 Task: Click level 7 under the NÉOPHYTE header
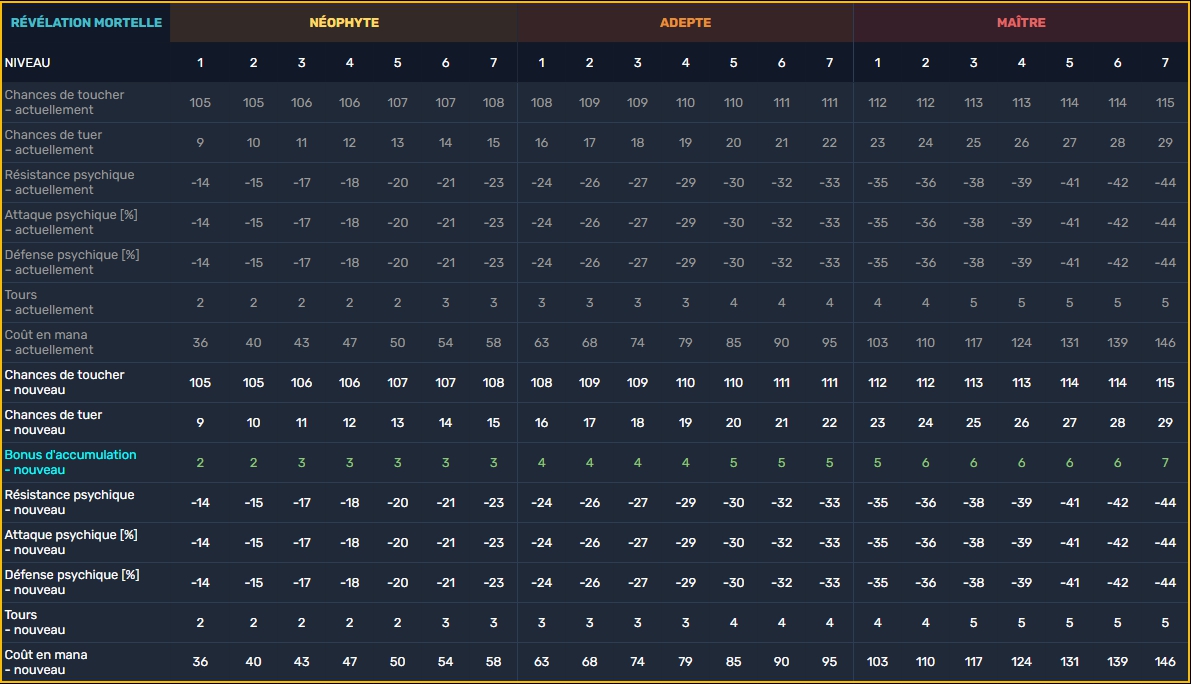tap(494, 63)
